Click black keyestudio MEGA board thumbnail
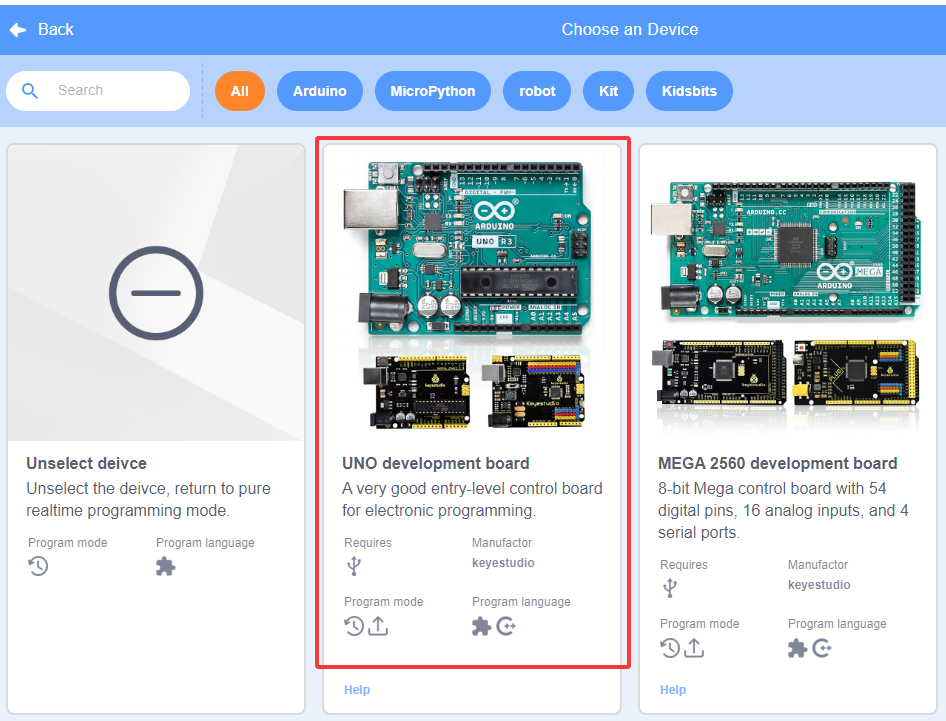946x721 pixels. (720, 374)
